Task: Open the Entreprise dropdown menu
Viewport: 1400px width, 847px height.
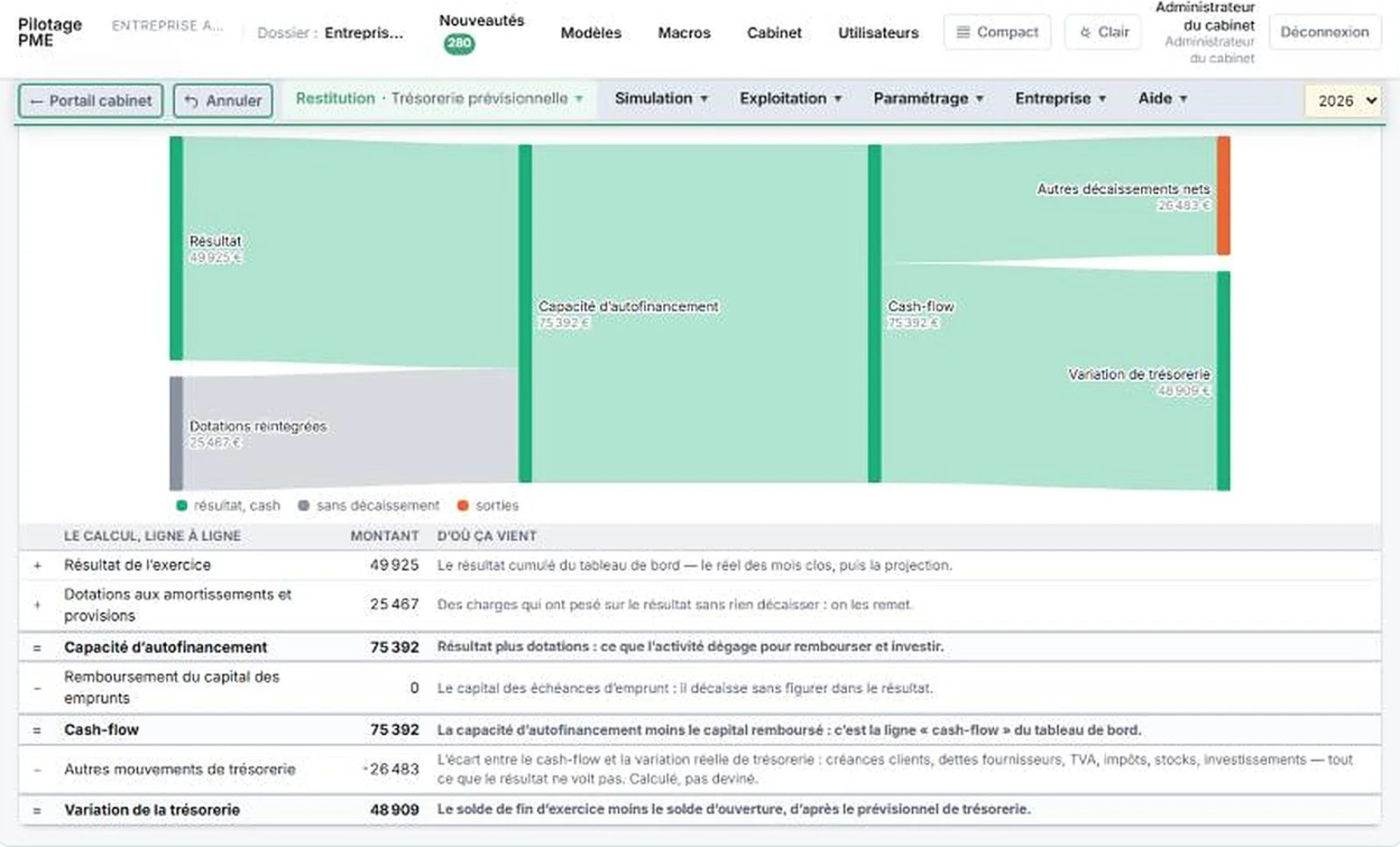Action: 1060,98
